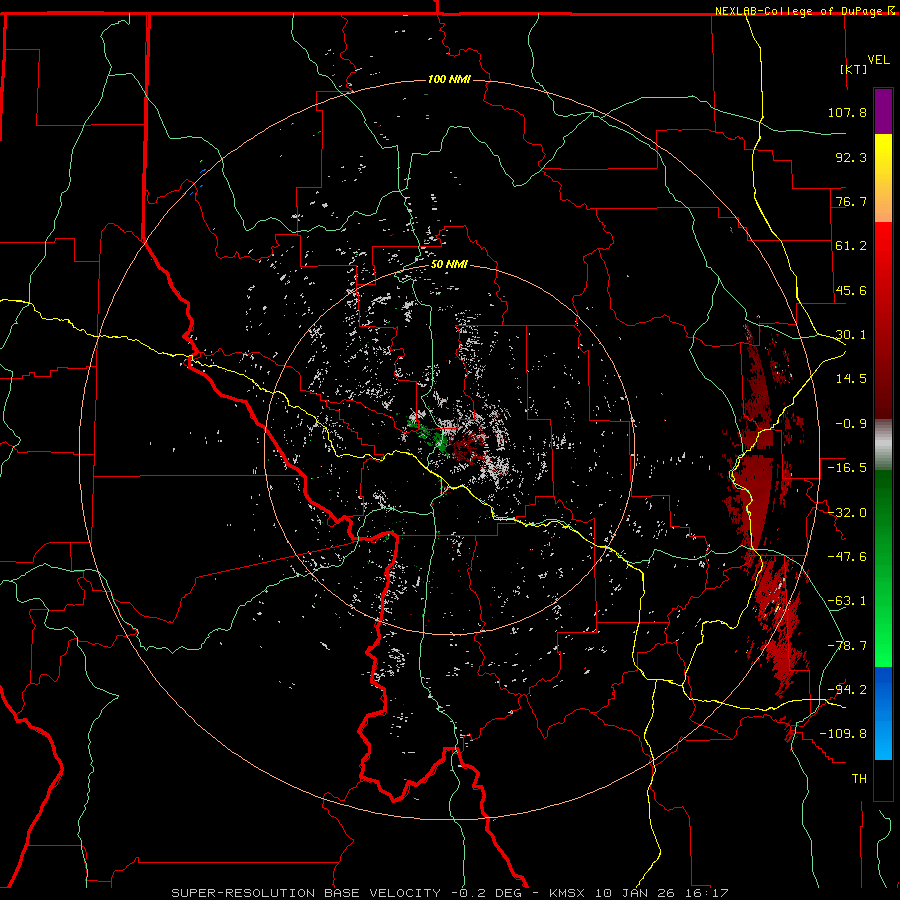Select the 61.2 velocity scale value
The image size is (900, 900).
851,246
